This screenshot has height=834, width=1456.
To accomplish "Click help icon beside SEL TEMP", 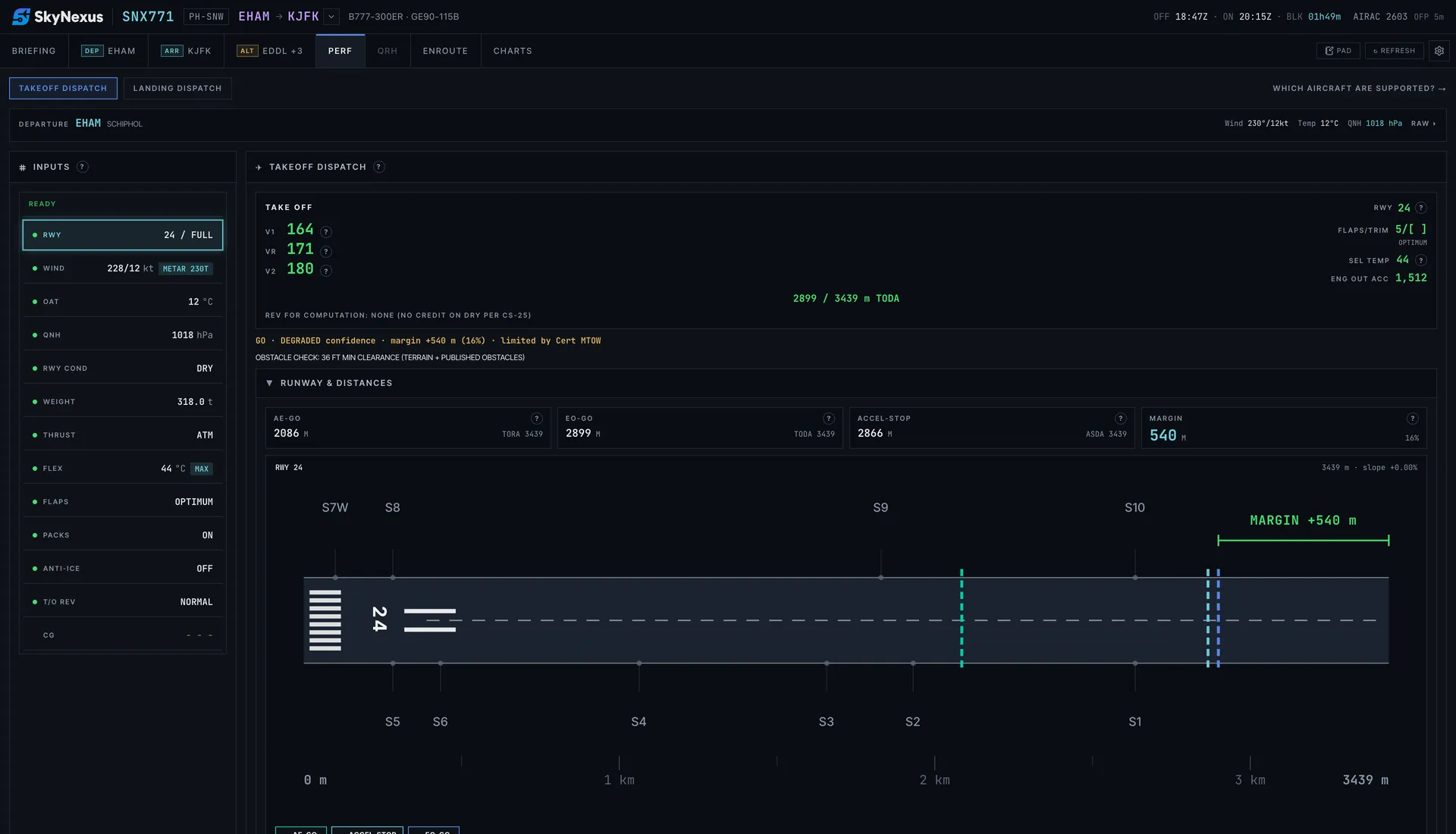I will click(1421, 260).
